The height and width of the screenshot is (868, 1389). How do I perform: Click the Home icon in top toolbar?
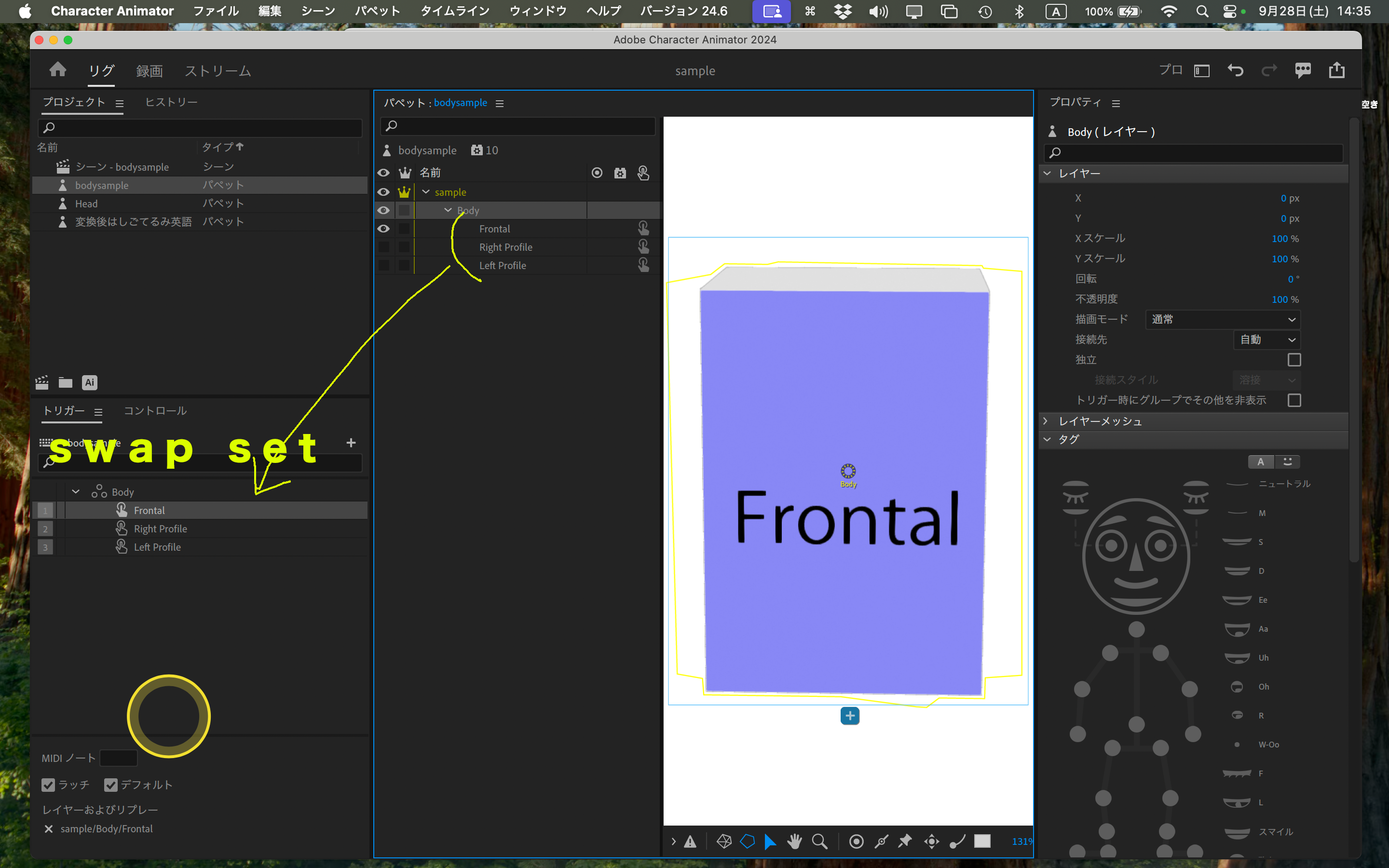point(57,69)
